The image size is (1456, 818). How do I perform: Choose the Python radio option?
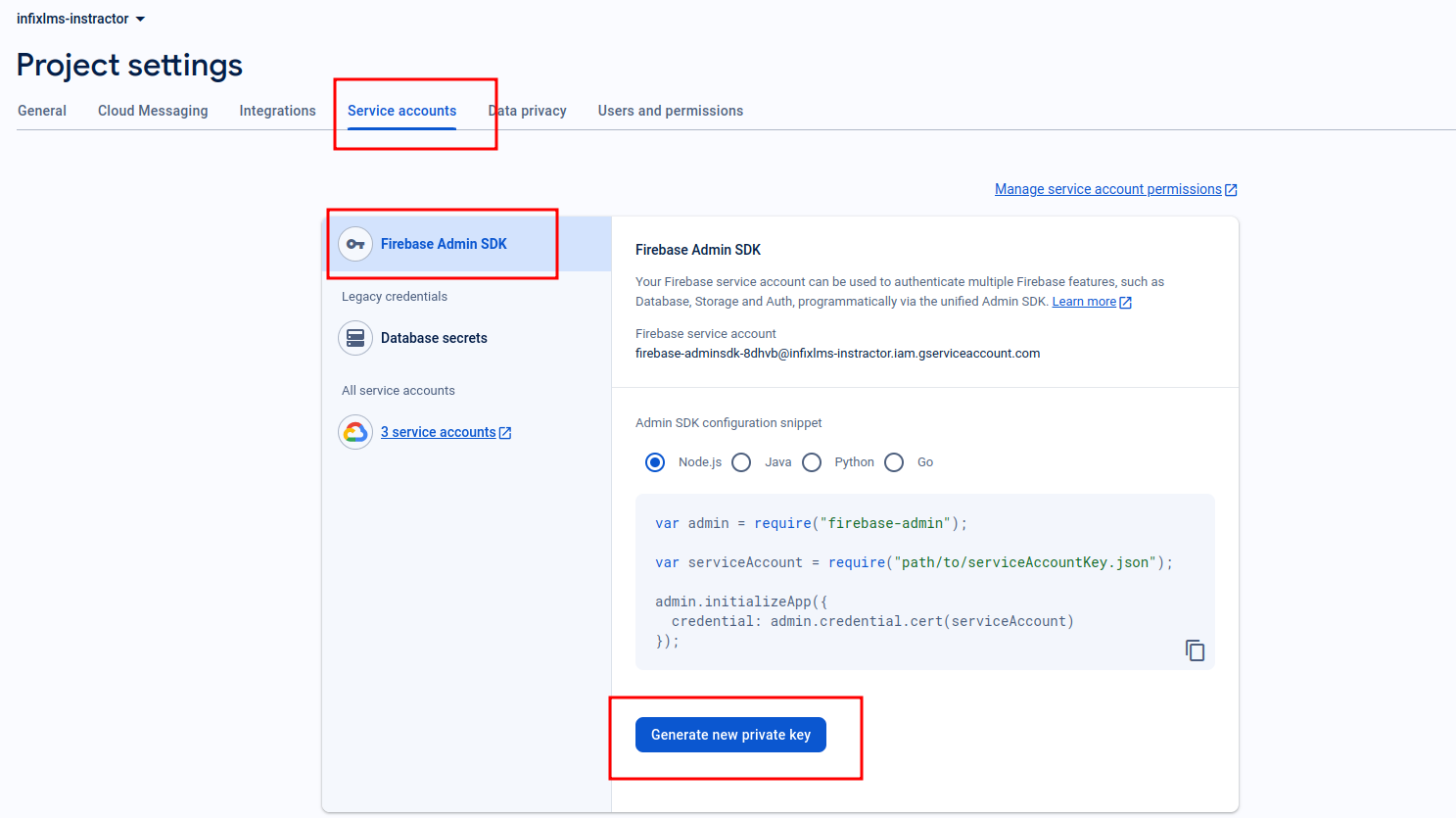tap(812, 462)
